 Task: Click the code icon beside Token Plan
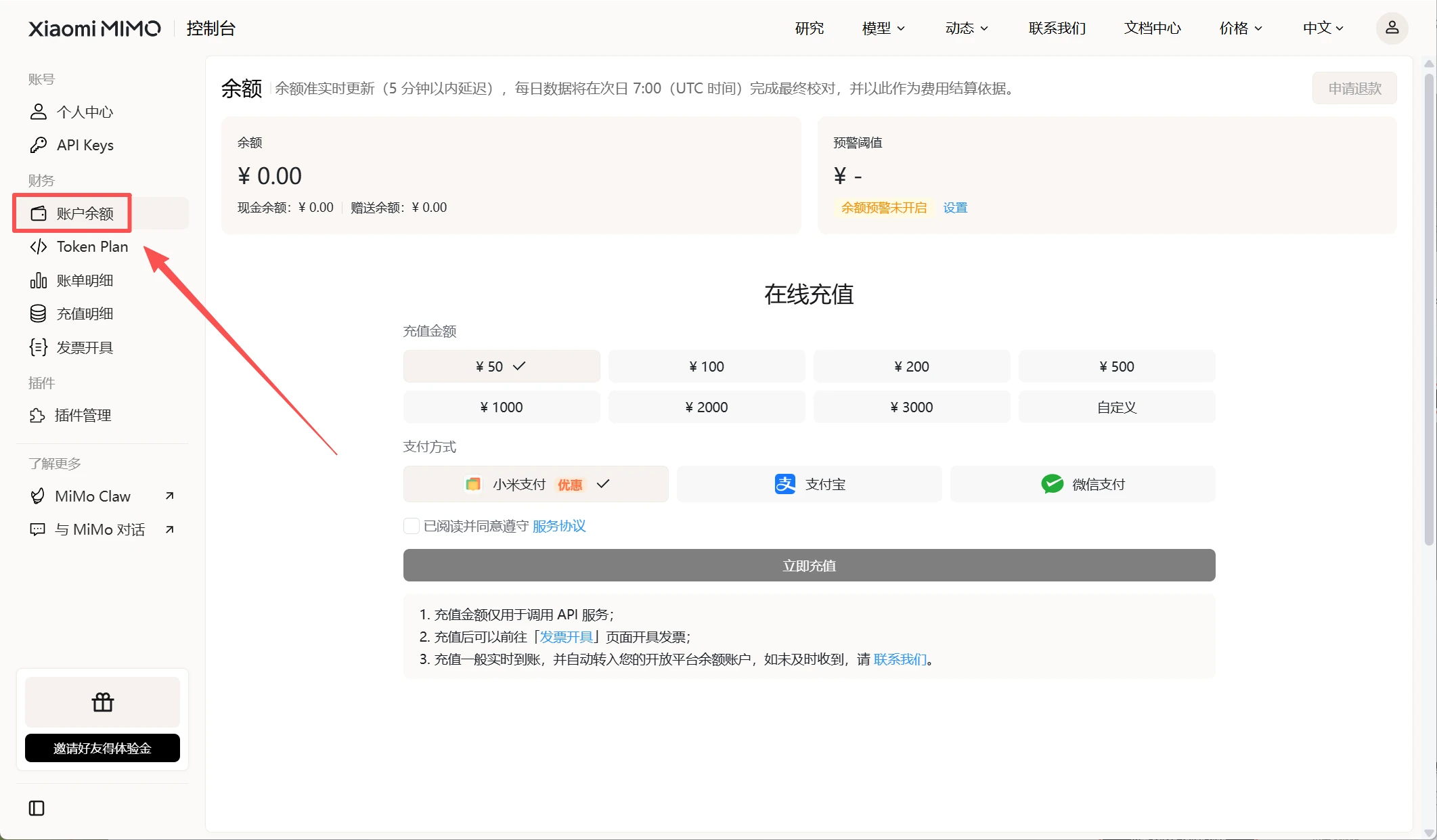pyautogui.click(x=39, y=246)
